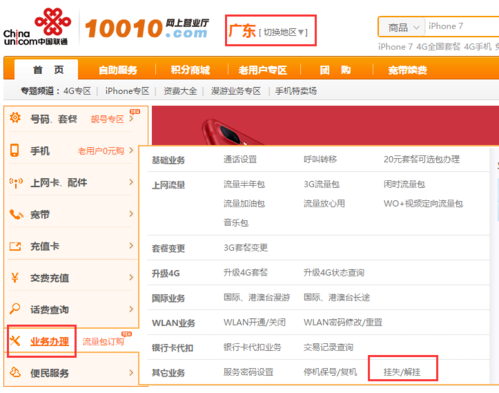
Task: Expand the 充值卡 category arrow
Action: (131, 246)
